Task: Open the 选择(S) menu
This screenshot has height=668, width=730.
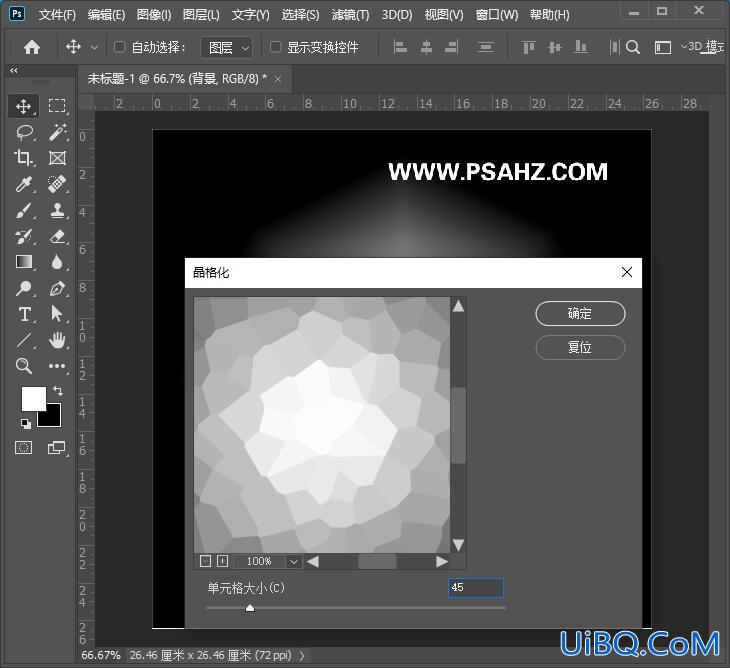Action: coord(300,15)
